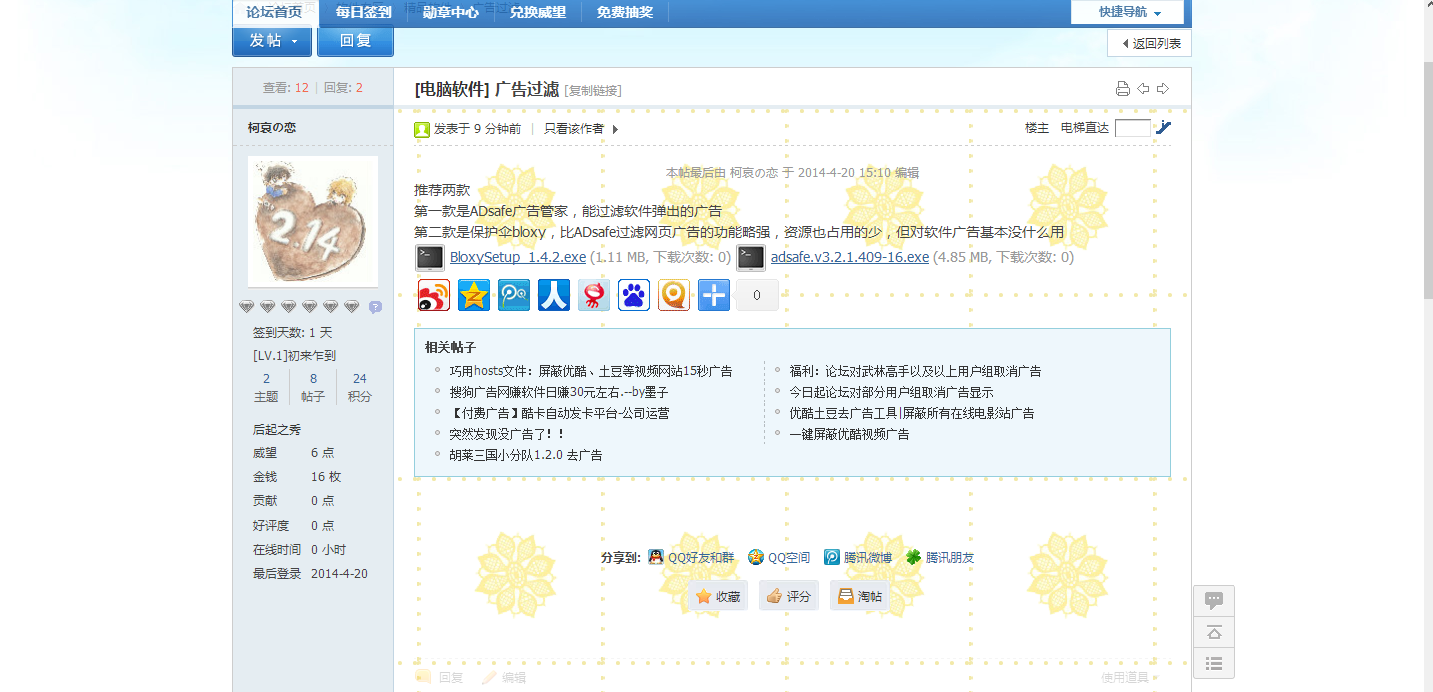
Task: Open the thread list floating icon
Action: (1214, 663)
